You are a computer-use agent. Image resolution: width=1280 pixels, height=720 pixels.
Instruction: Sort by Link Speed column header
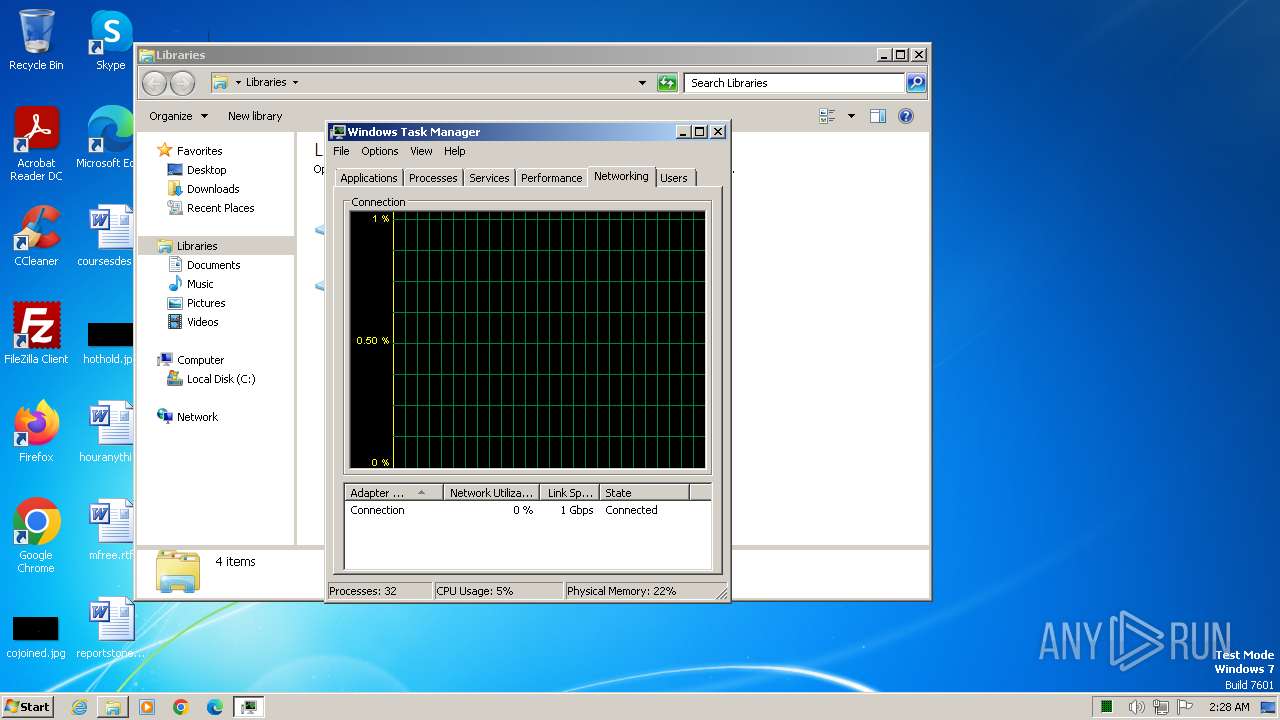570,493
